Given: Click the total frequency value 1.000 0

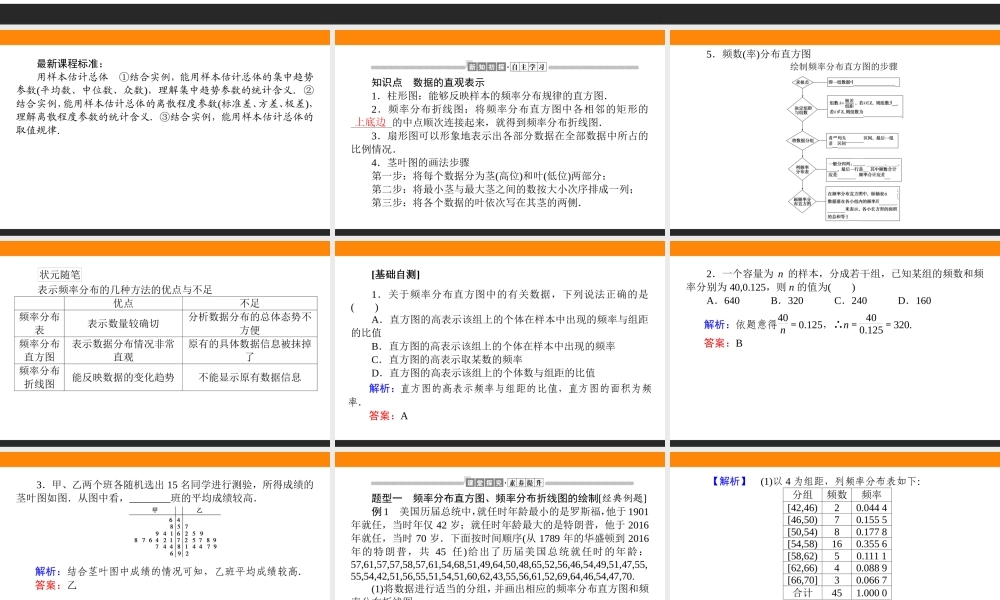Looking at the screenshot, I should coord(871,592).
